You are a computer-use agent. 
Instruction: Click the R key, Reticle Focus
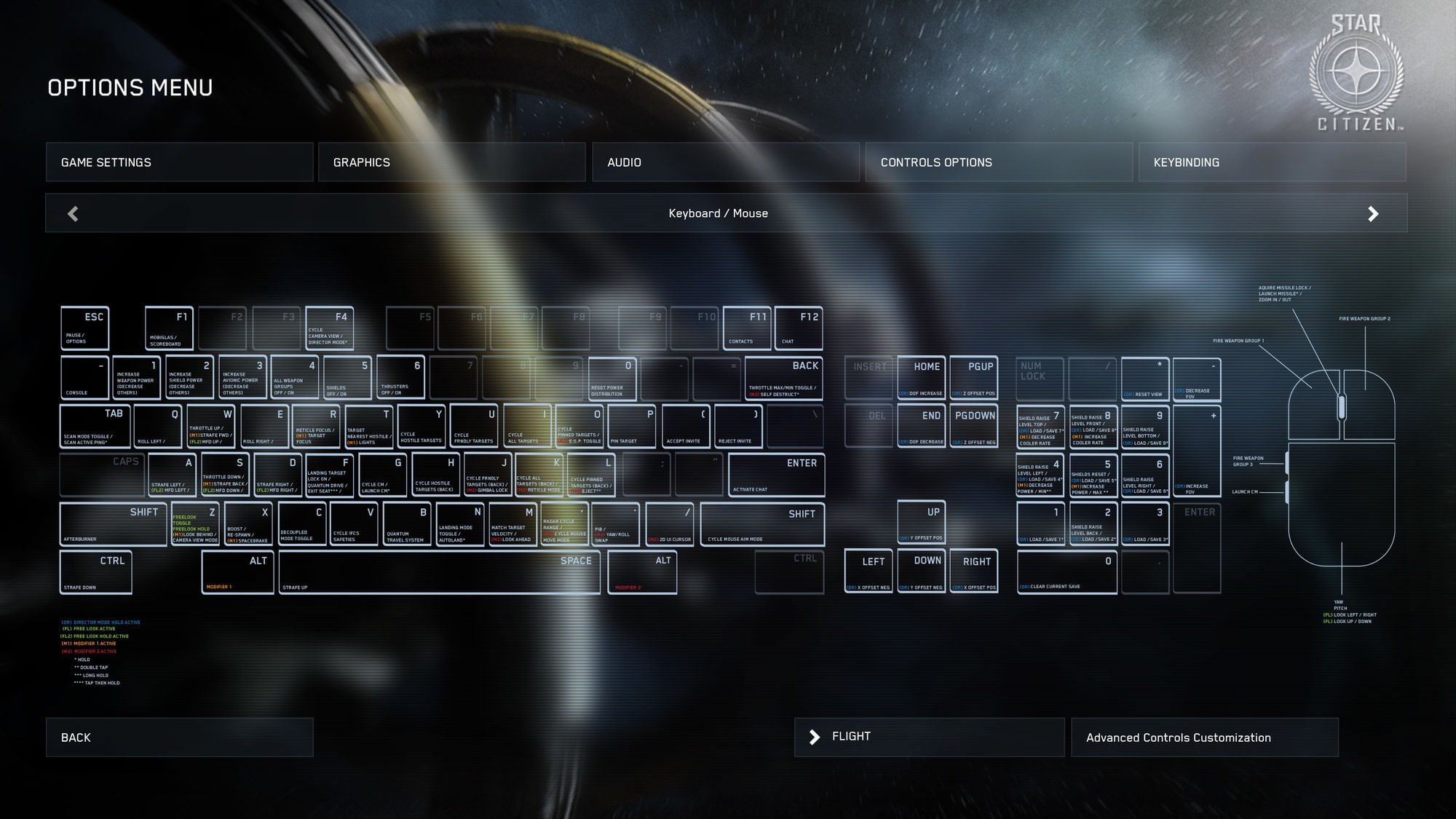[316, 426]
